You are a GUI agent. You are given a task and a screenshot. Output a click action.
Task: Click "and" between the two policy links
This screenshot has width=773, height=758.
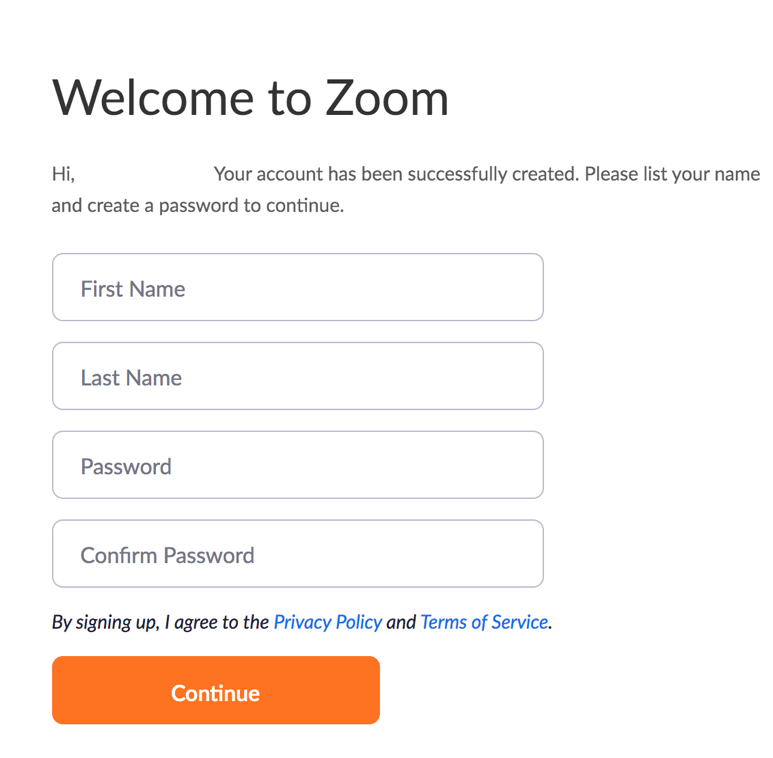401,622
